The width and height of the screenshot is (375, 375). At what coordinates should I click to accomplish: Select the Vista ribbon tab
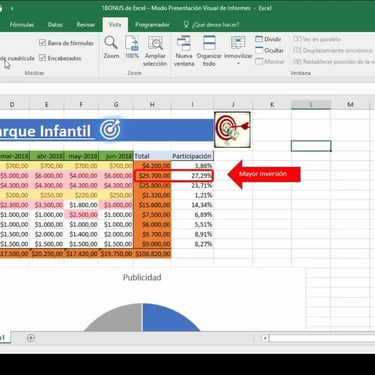tap(115, 25)
